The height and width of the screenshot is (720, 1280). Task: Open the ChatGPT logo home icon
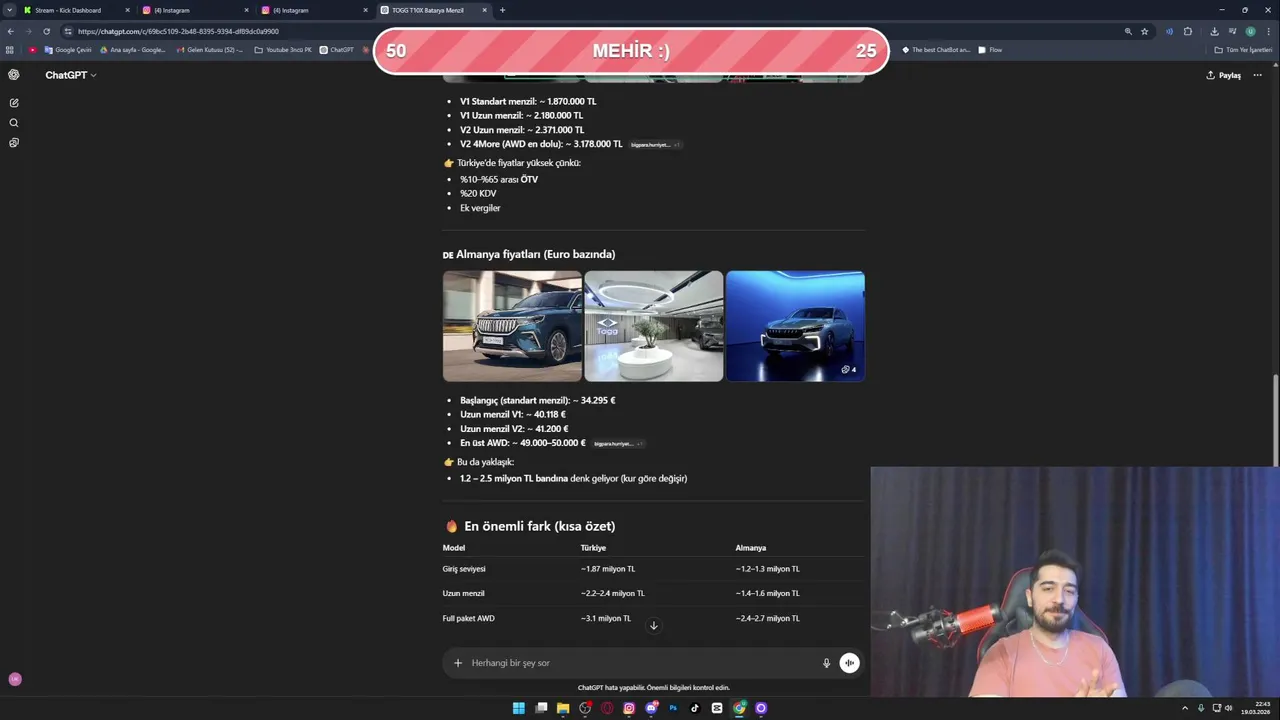click(14, 75)
